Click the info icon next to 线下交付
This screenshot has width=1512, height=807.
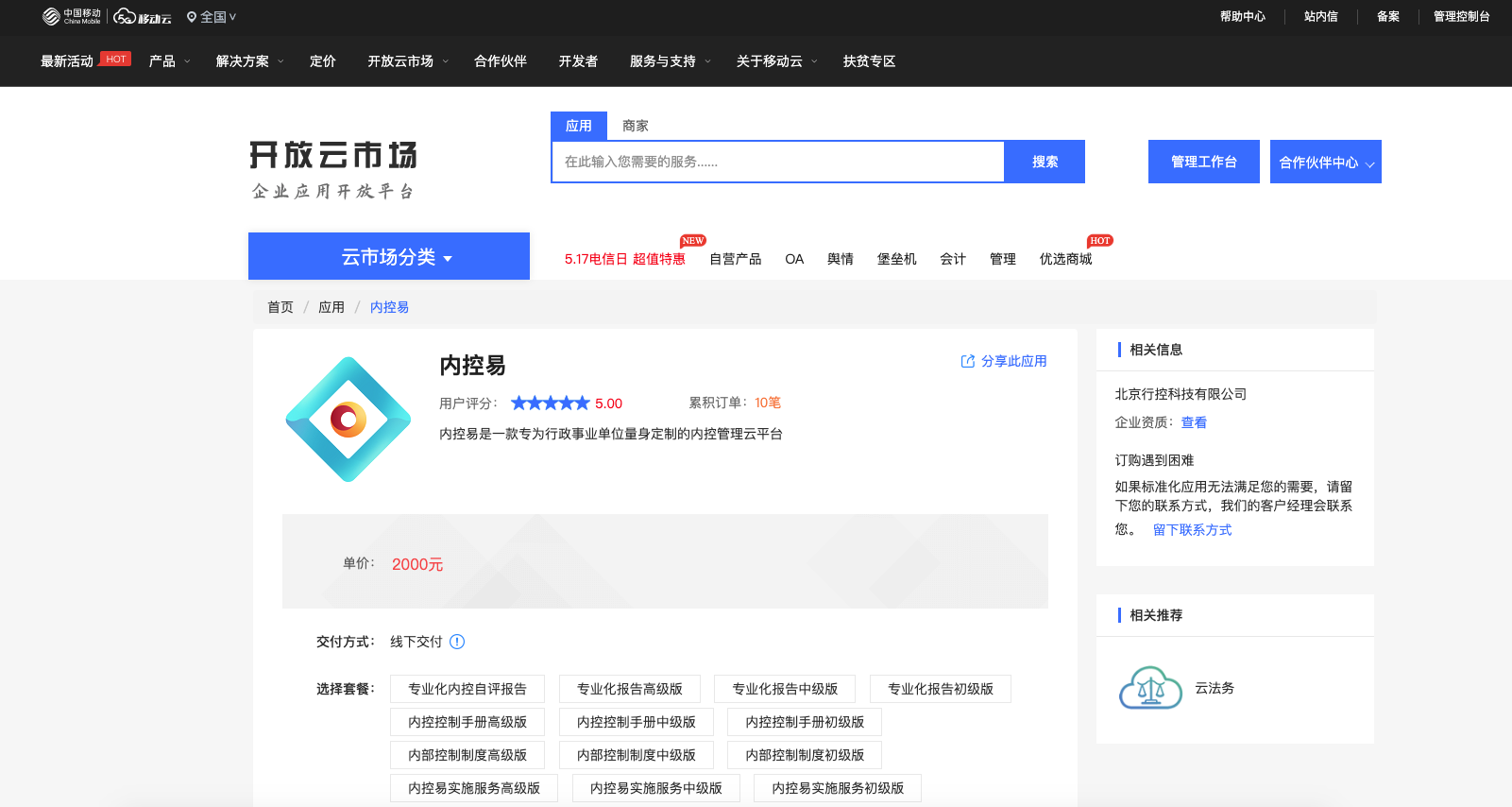click(457, 642)
